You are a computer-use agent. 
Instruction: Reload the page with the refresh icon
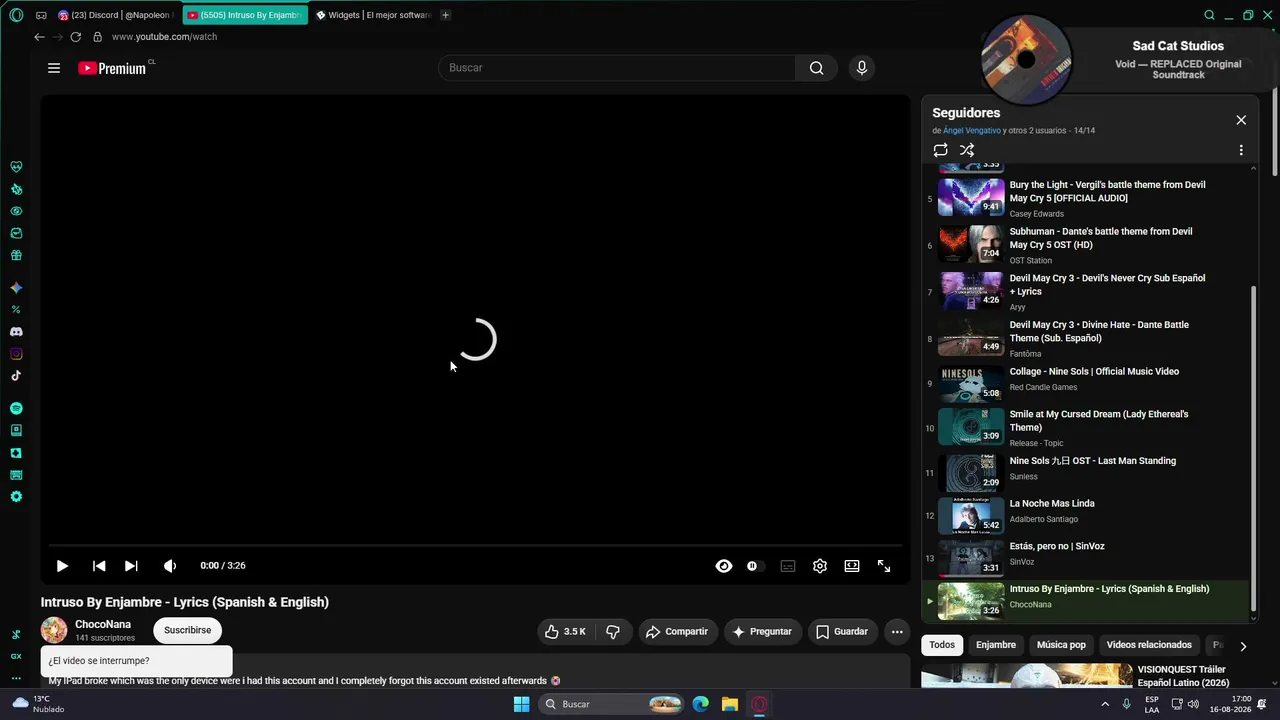click(x=75, y=37)
